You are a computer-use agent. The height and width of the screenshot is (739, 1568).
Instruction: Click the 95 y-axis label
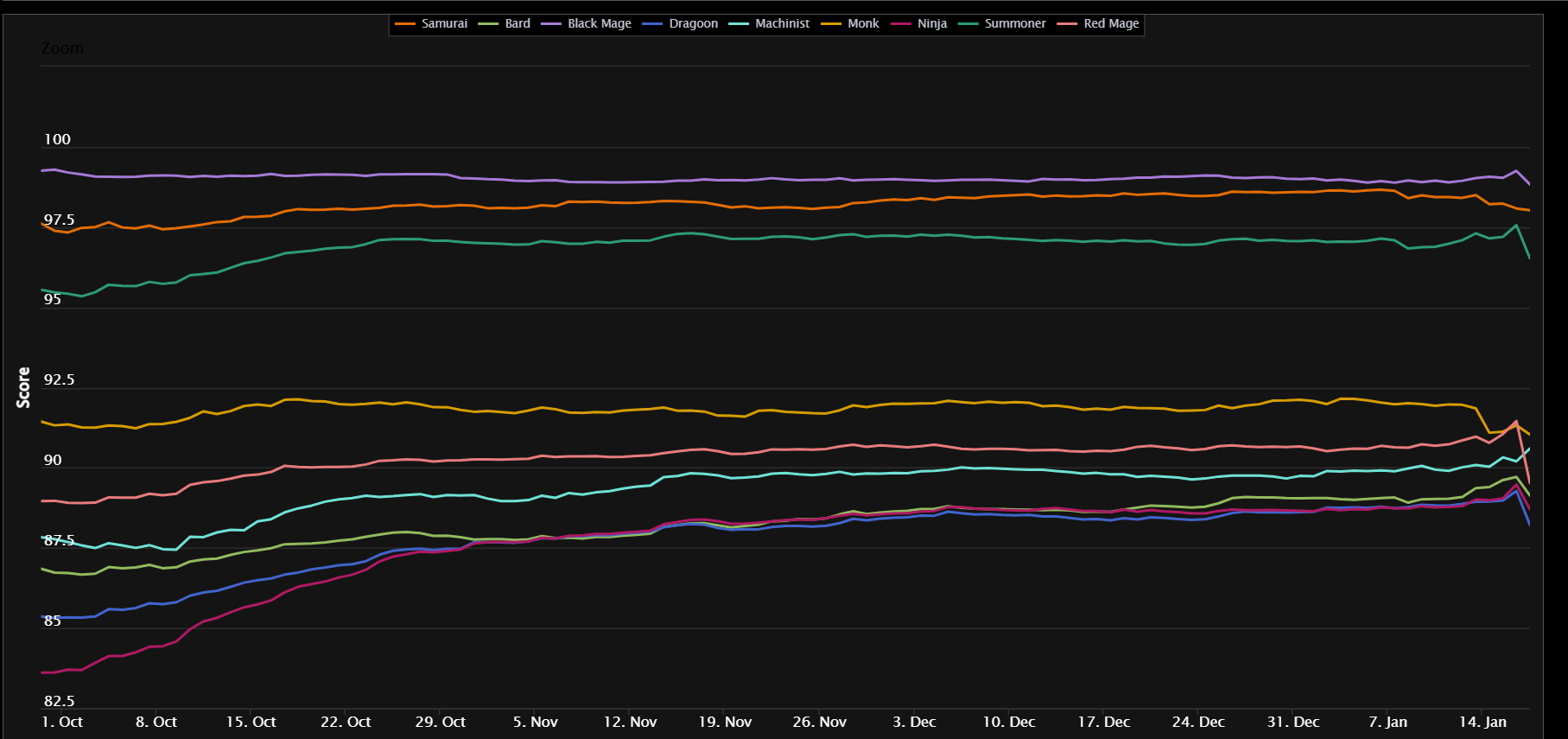click(53, 299)
